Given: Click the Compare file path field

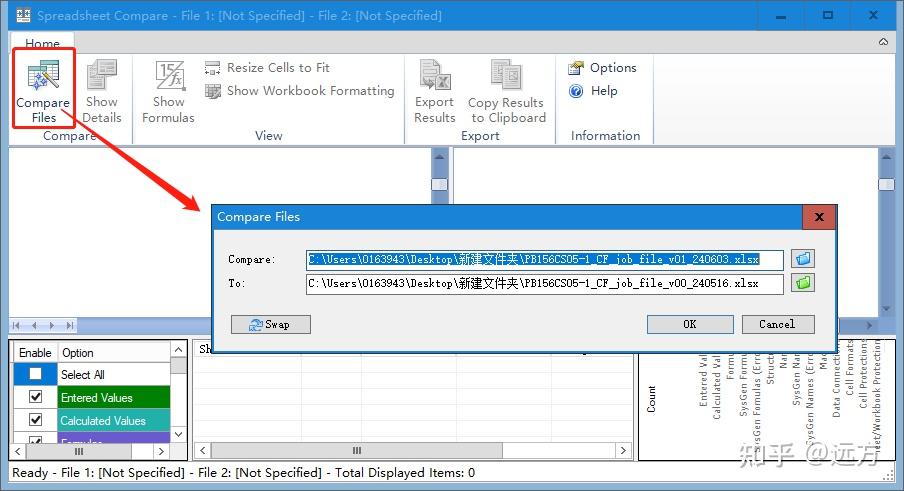Looking at the screenshot, I should [x=544, y=259].
